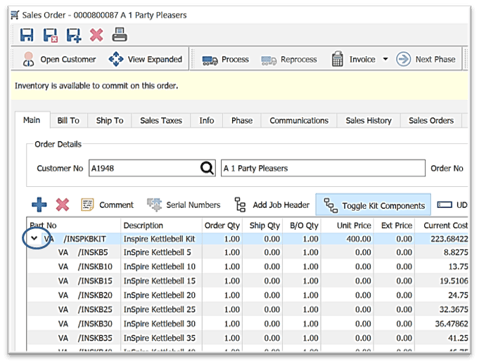Click the UD button in the line toolbar
479x364 pixels.
(x=452, y=205)
